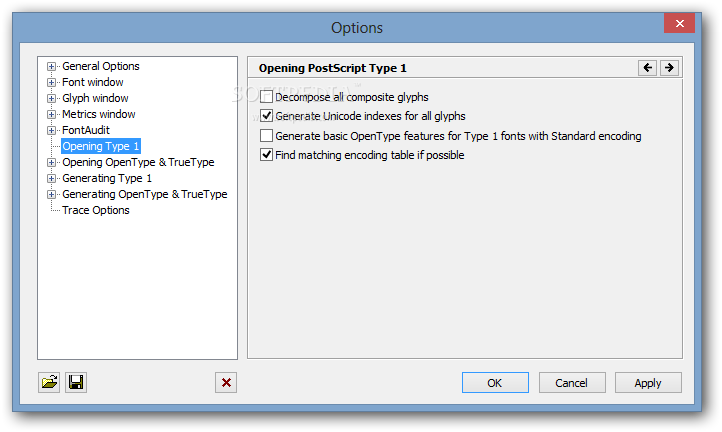Expand the Font window tree node
Screen dimensions: 722x432
[x=52, y=82]
